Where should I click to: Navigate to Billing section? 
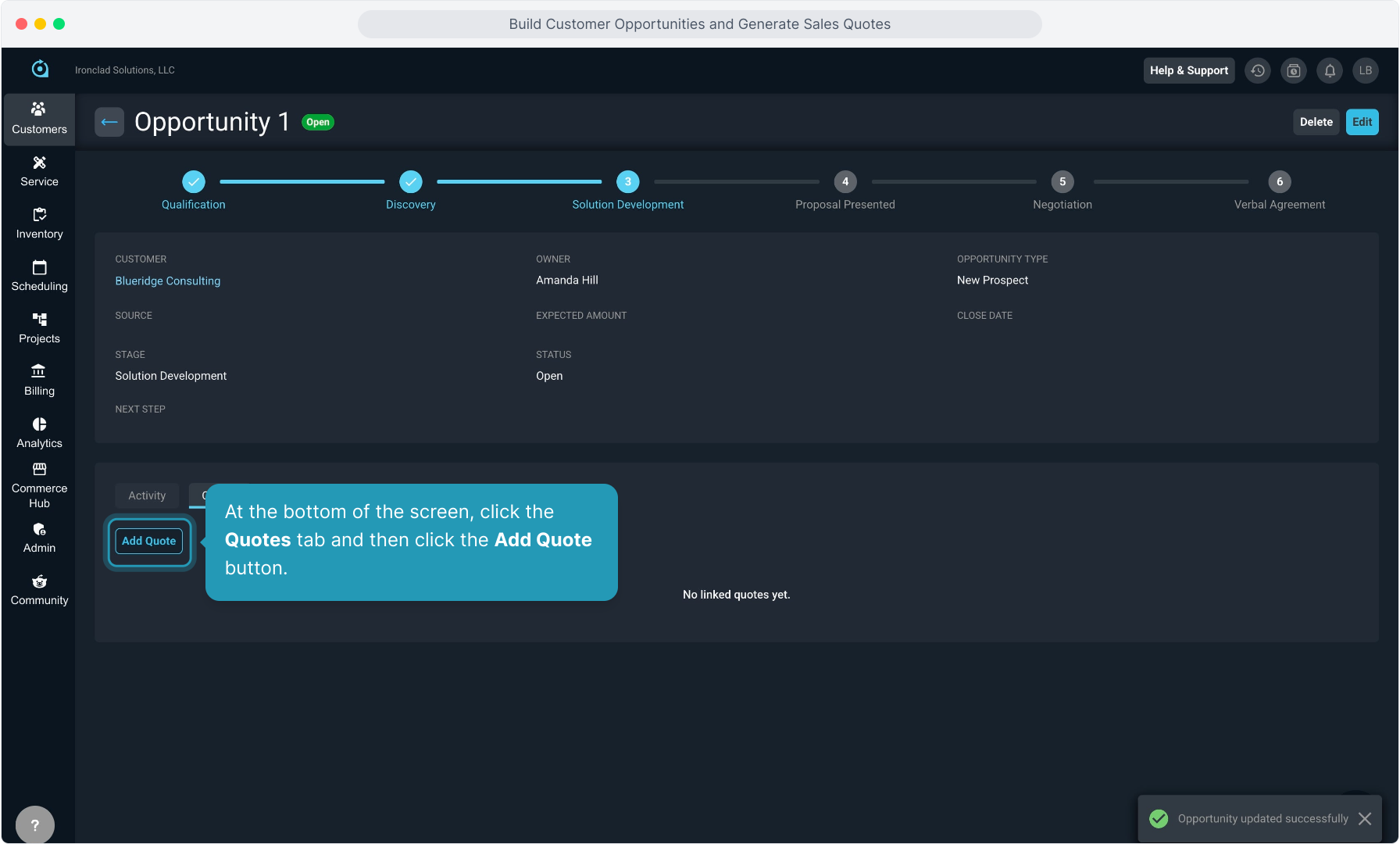(39, 381)
